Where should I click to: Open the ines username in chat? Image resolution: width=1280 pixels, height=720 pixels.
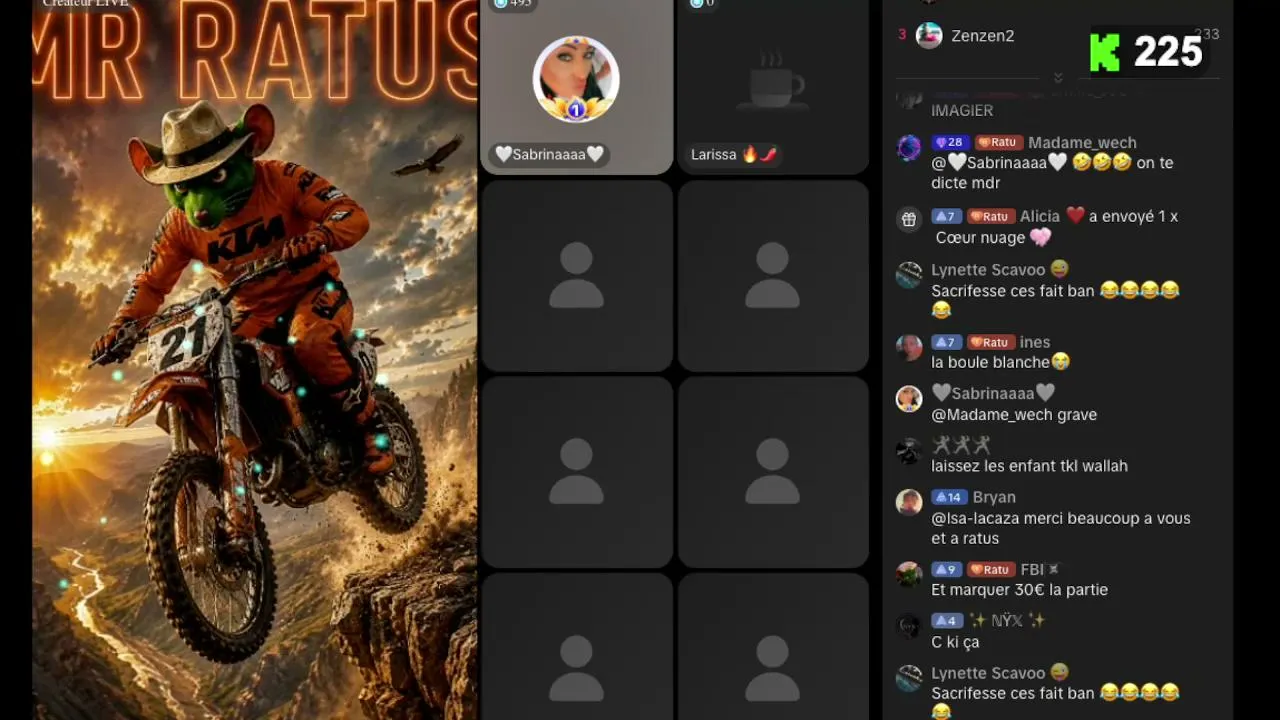coord(1035,342)
